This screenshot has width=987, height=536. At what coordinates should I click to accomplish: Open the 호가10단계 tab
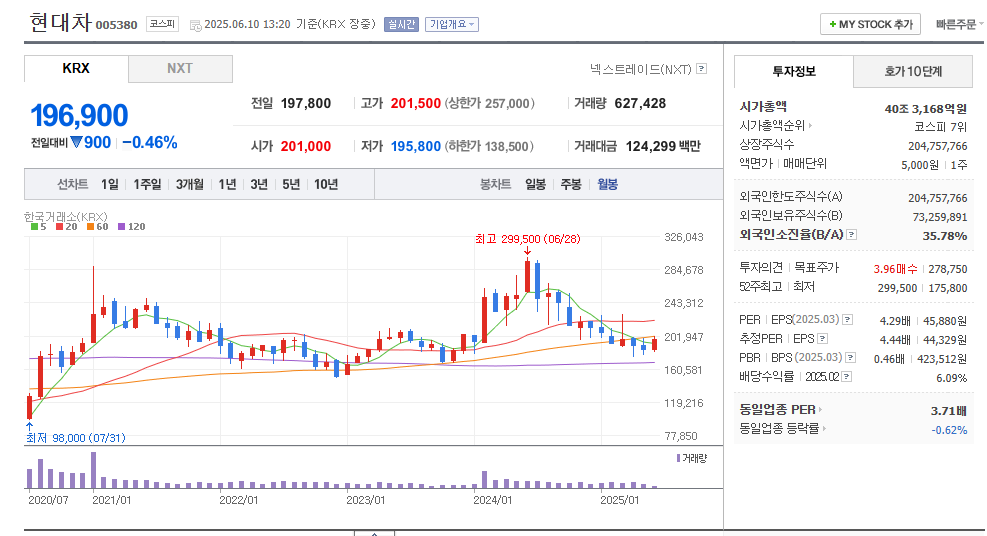[913, 72]
